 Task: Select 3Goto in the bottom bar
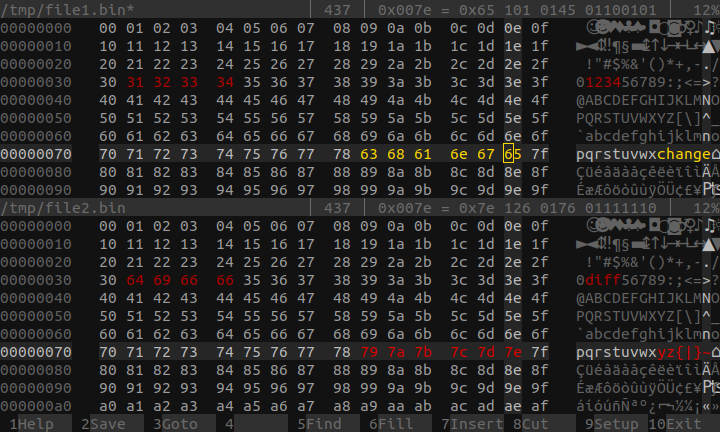175,424
